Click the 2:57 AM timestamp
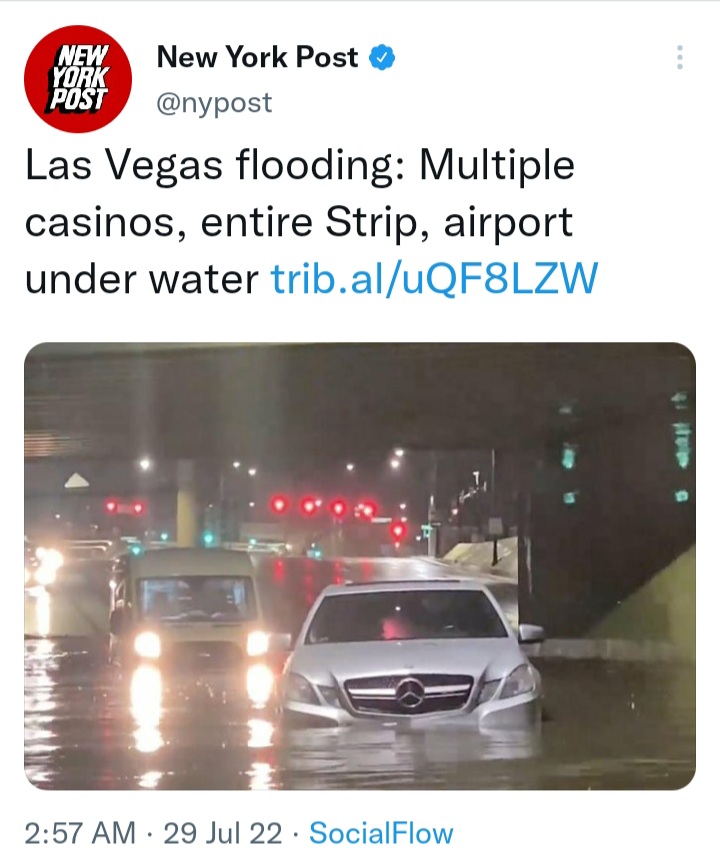 pos(80,833)
